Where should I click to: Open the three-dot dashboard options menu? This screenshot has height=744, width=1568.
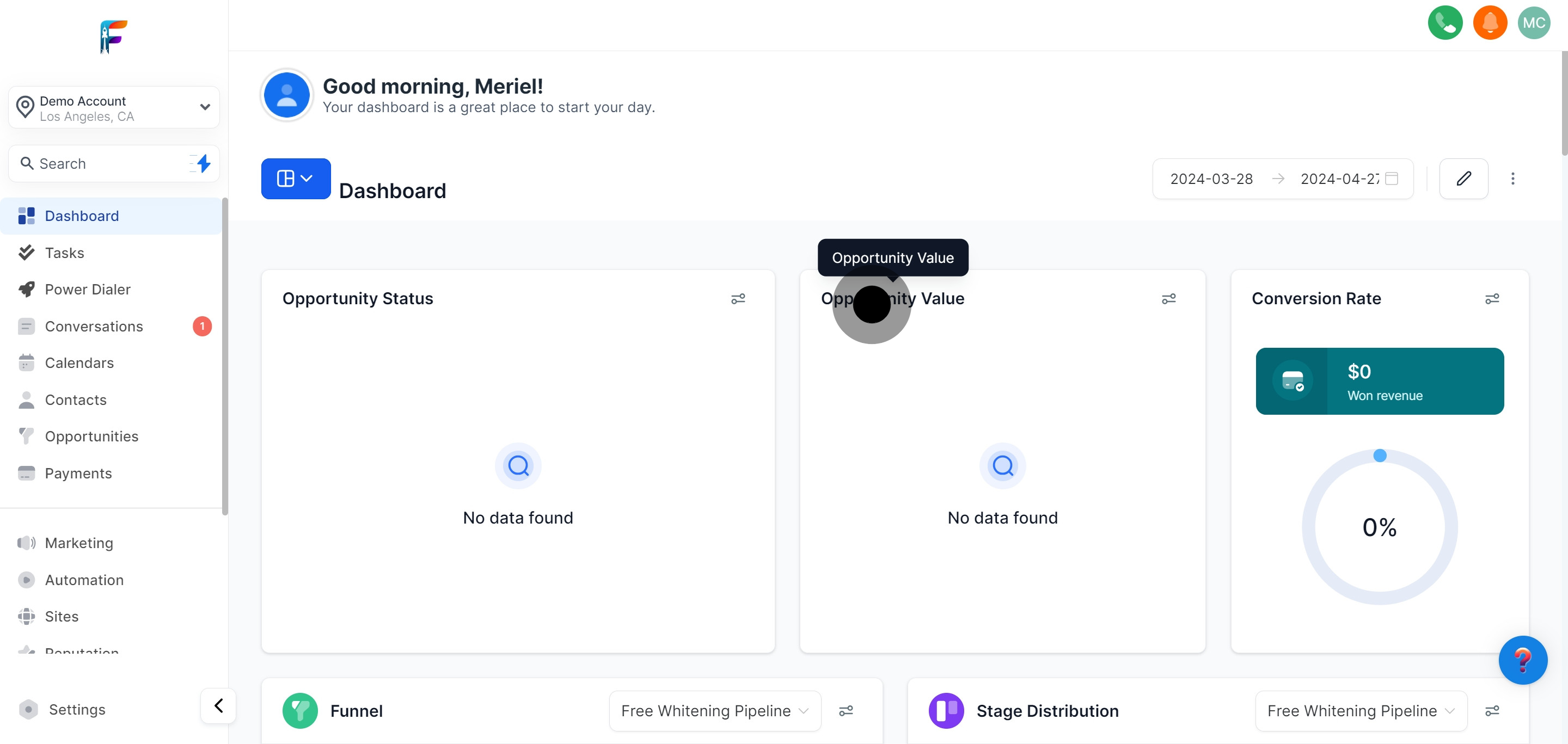pos(1512,179)
